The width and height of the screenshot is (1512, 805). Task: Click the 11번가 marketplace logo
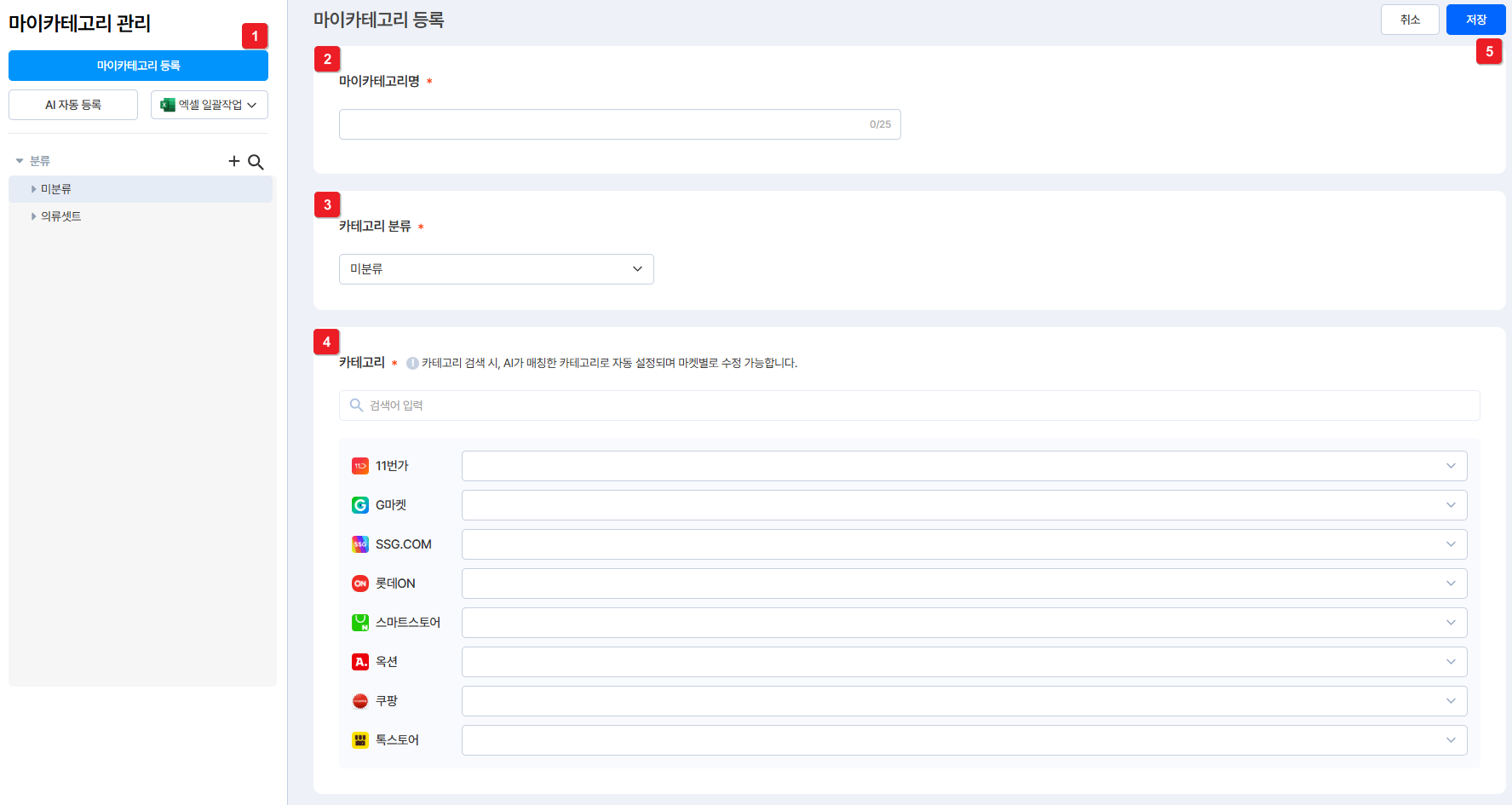[360, 466]
